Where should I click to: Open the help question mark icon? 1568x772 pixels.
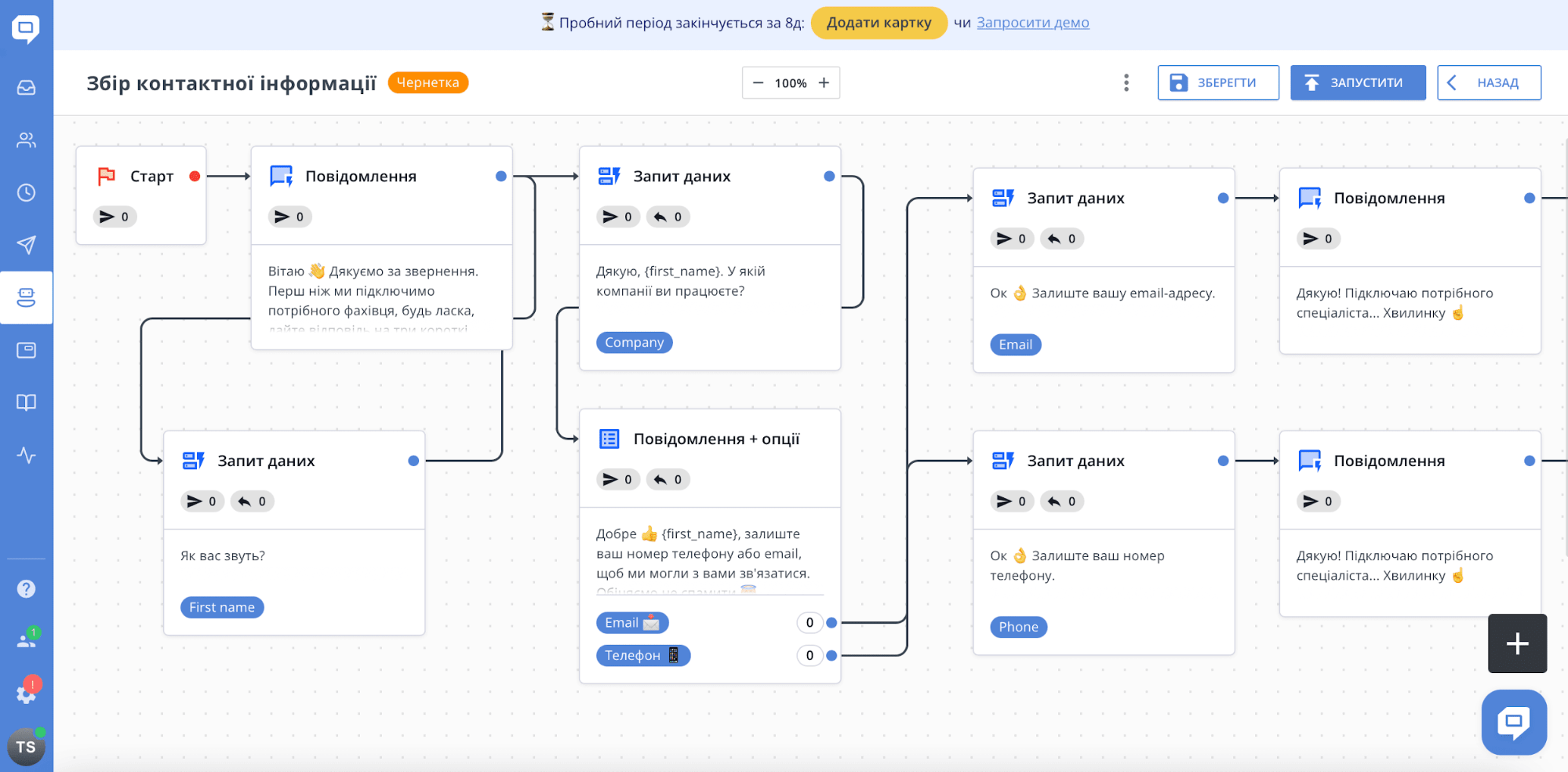(26, 588)
